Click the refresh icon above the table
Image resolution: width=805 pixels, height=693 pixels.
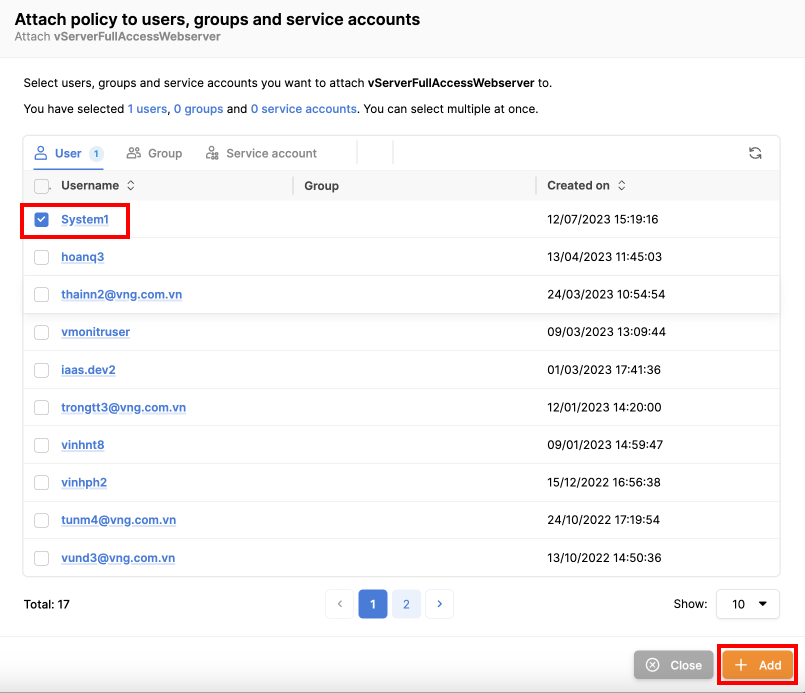click(x=755, y=153)
